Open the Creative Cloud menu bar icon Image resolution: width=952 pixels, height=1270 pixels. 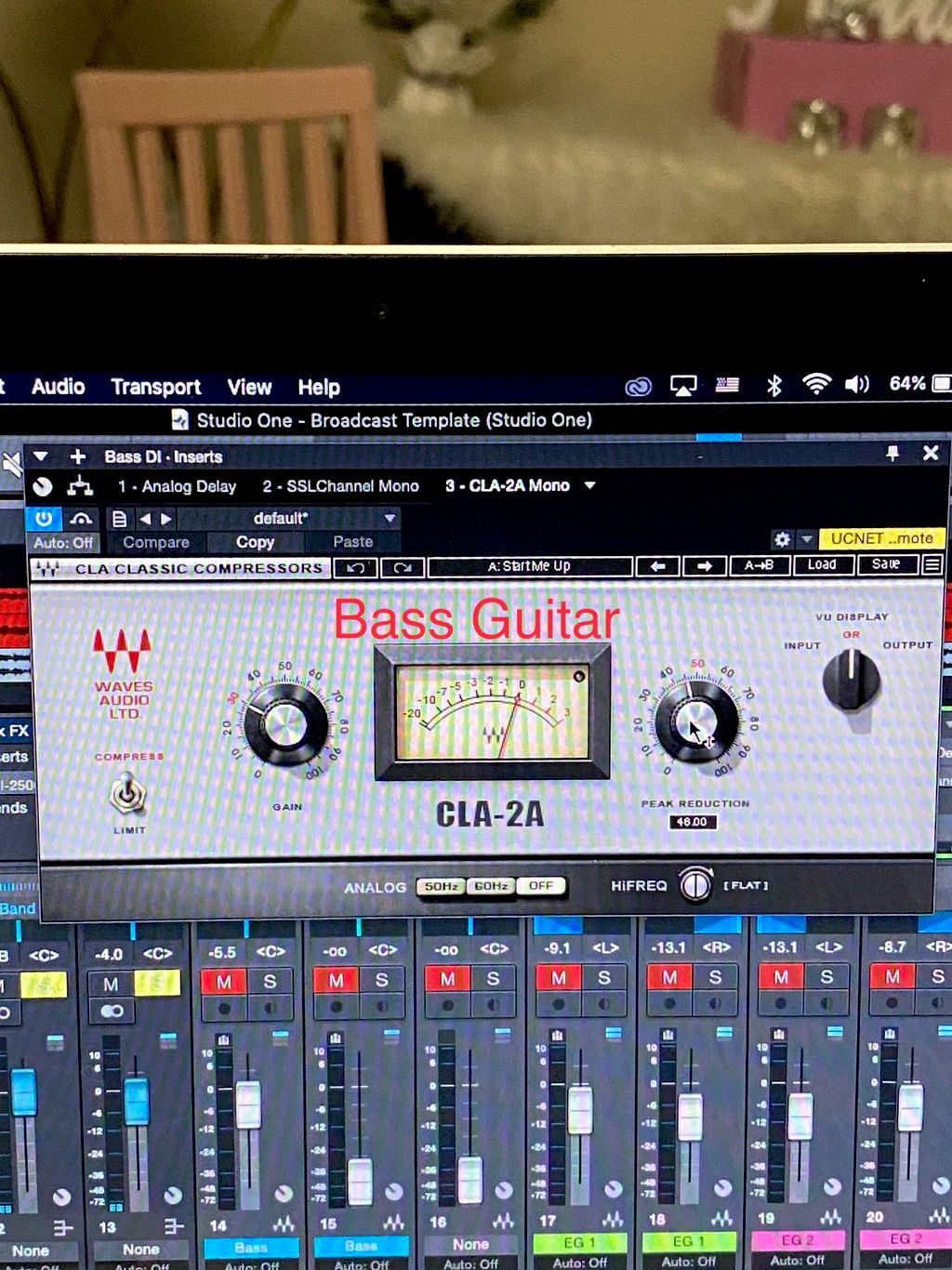(639, 386)
